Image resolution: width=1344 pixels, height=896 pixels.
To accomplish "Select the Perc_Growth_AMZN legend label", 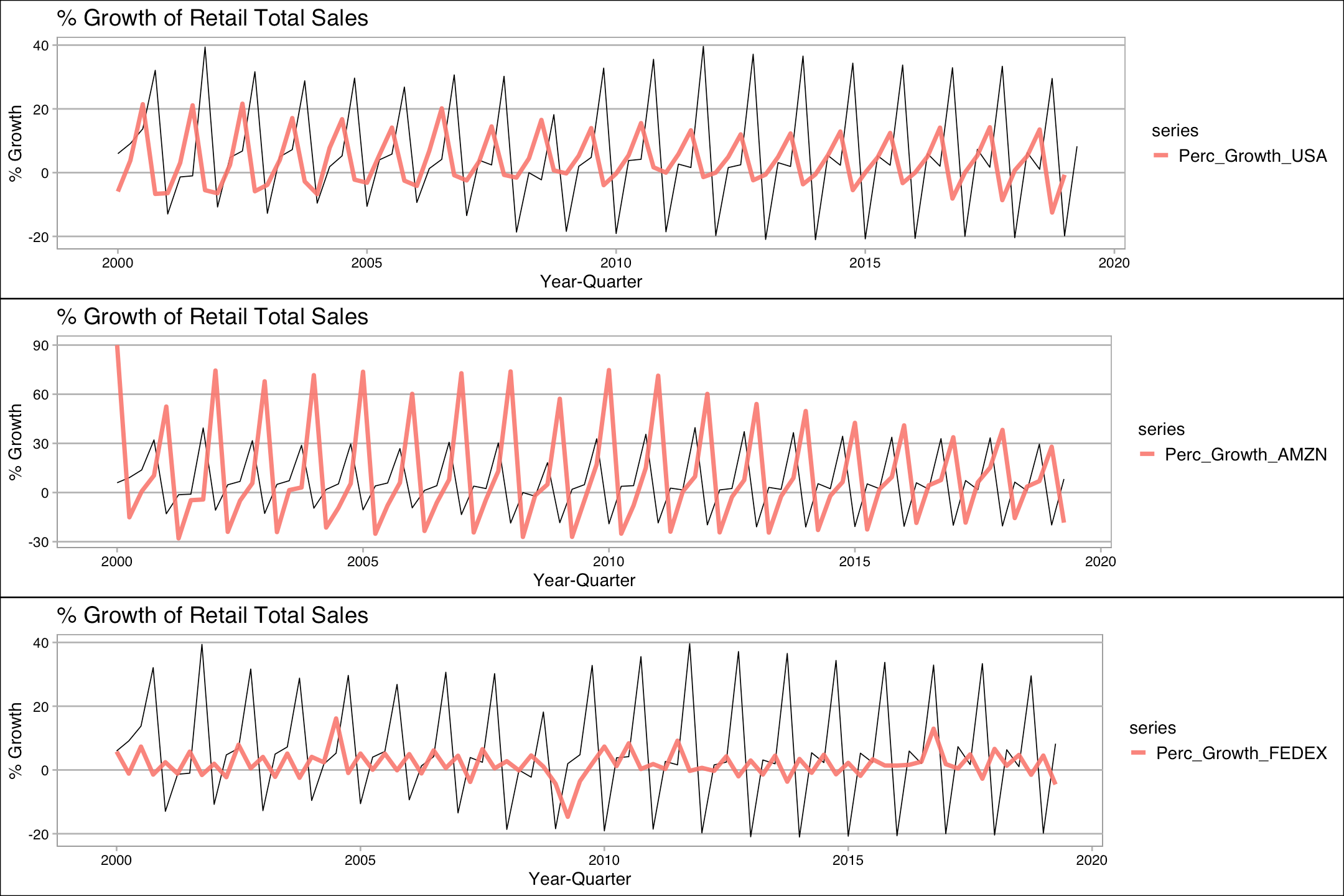I will (1246, 454).
